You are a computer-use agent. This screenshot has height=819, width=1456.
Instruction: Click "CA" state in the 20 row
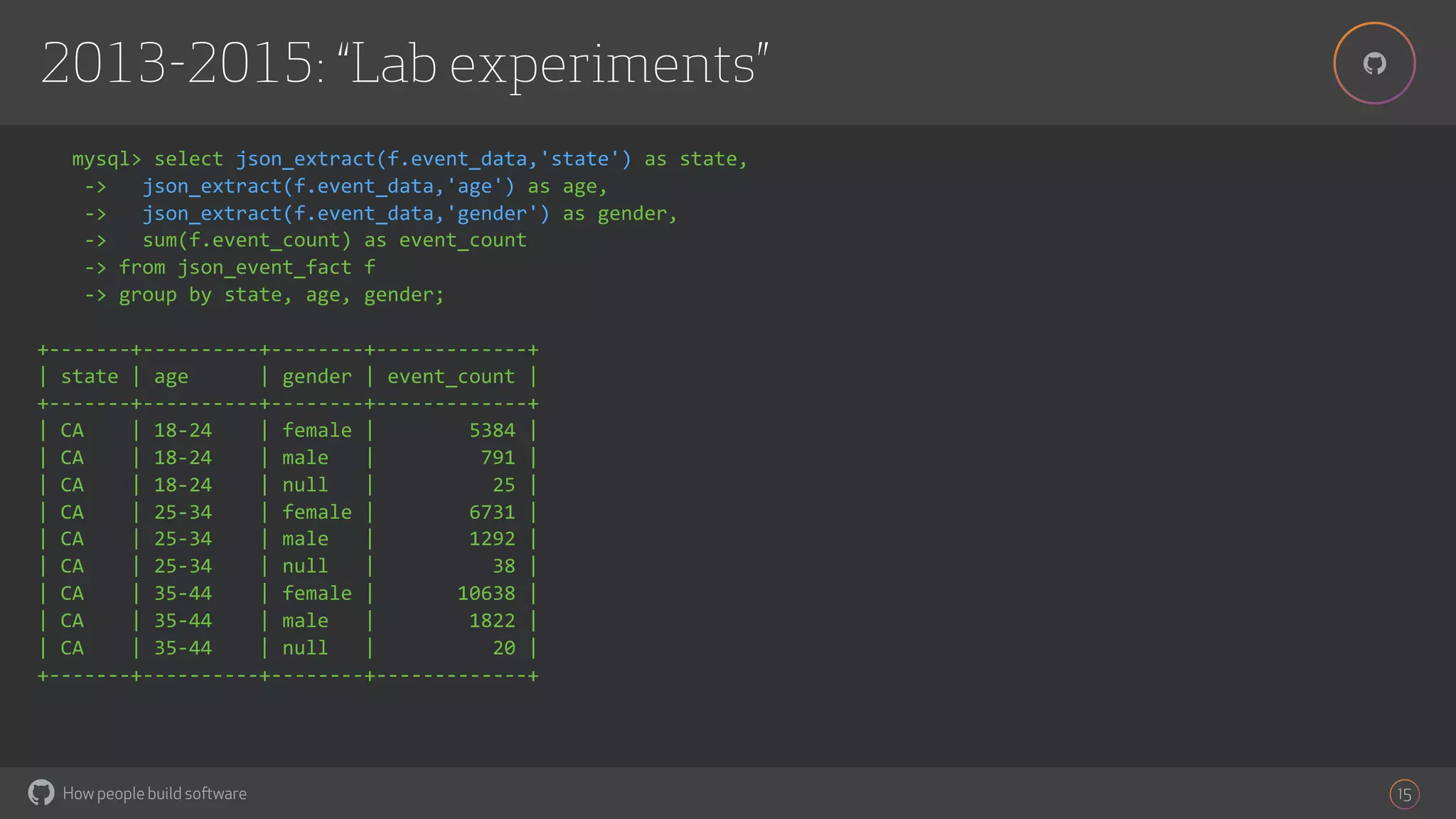pos(72,648)
